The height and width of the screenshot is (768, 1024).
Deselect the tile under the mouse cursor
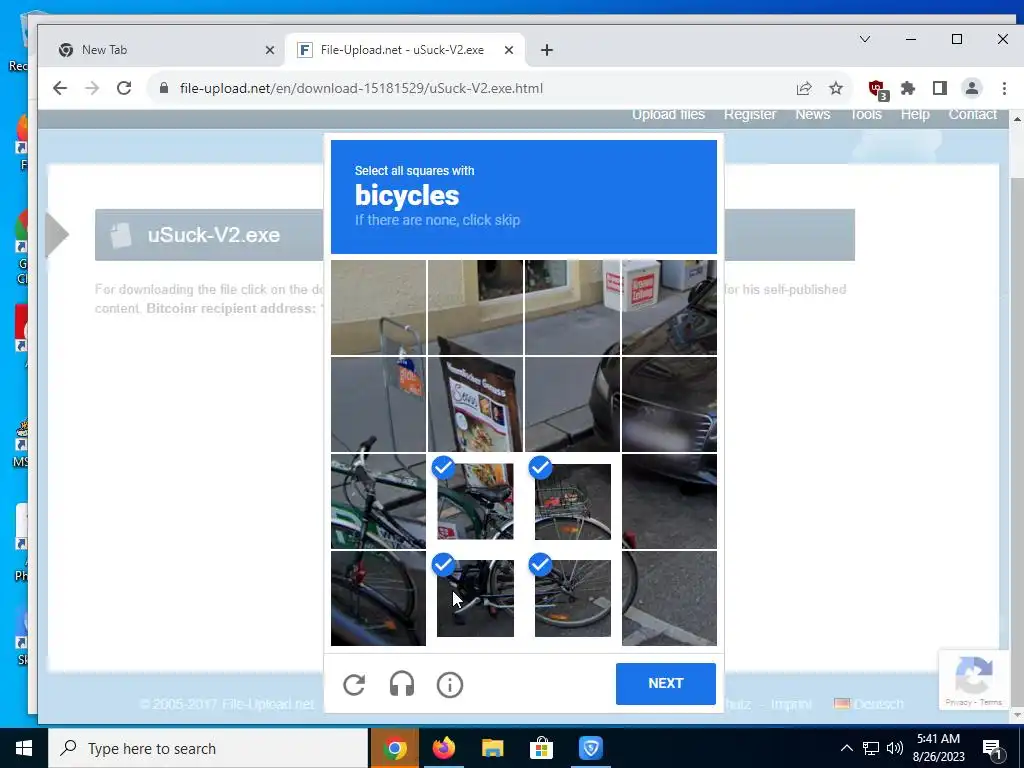[x=475, y=598]
